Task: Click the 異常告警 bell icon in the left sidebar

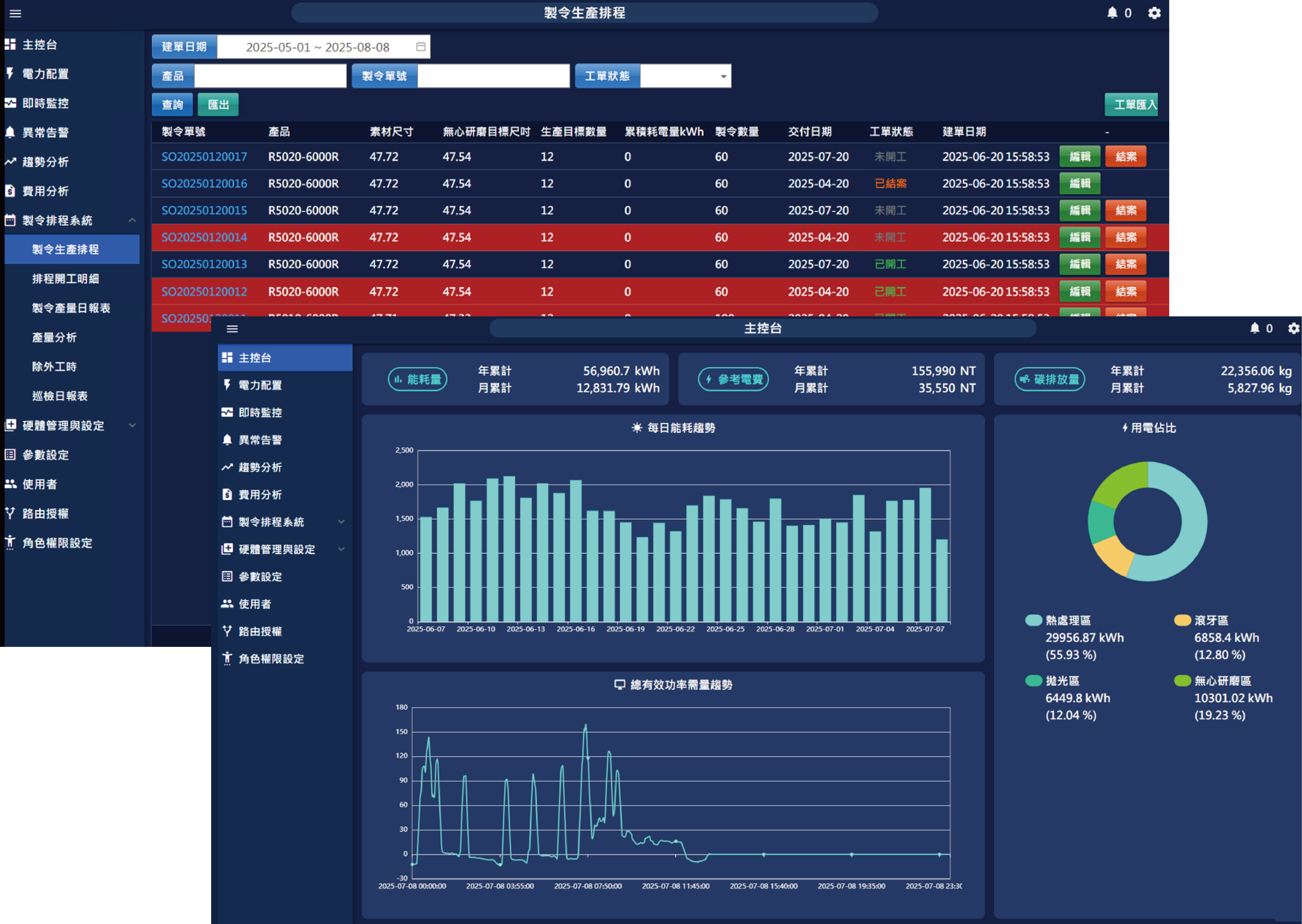Action: tap(10, 133)
